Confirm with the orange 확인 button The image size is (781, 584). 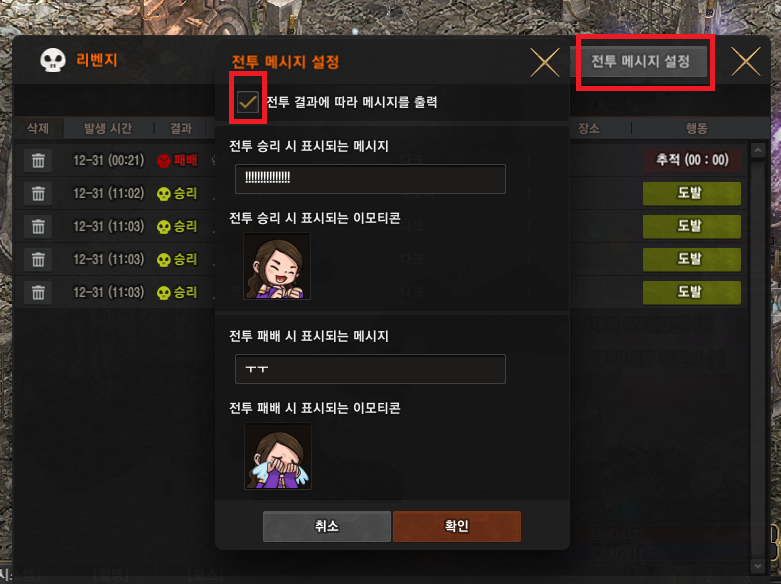pyautogui.click(x=457, y=526)
